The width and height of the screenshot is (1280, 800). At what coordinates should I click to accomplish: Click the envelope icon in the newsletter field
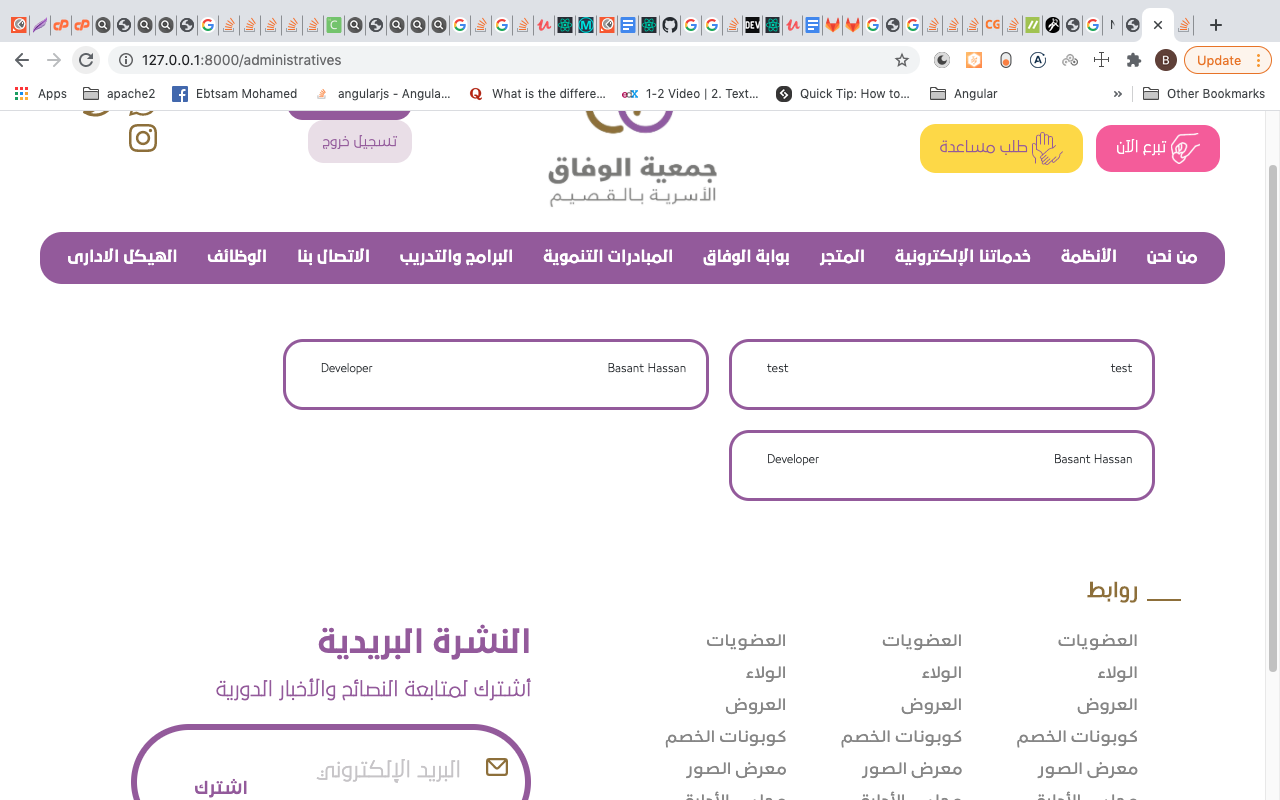[496, 767]
